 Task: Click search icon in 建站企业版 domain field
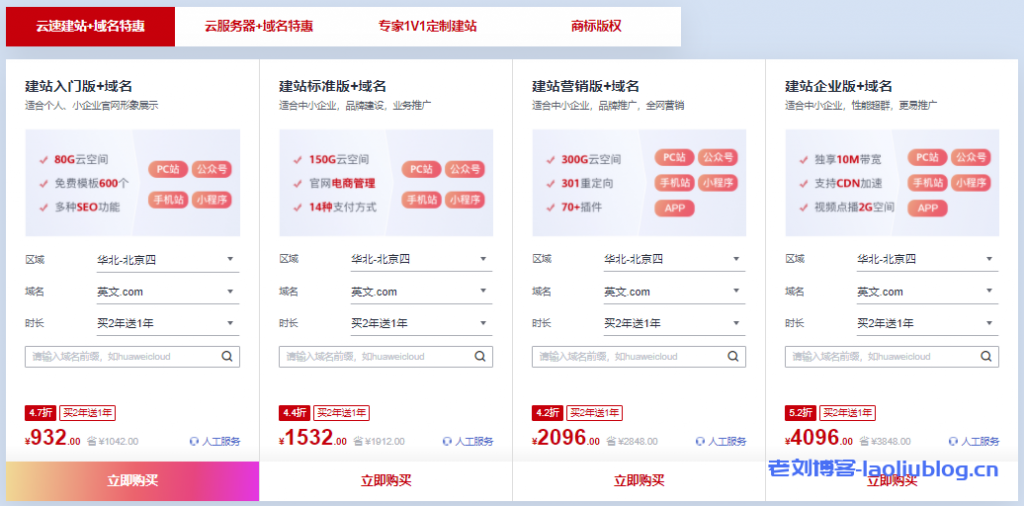tap(987, 356)
